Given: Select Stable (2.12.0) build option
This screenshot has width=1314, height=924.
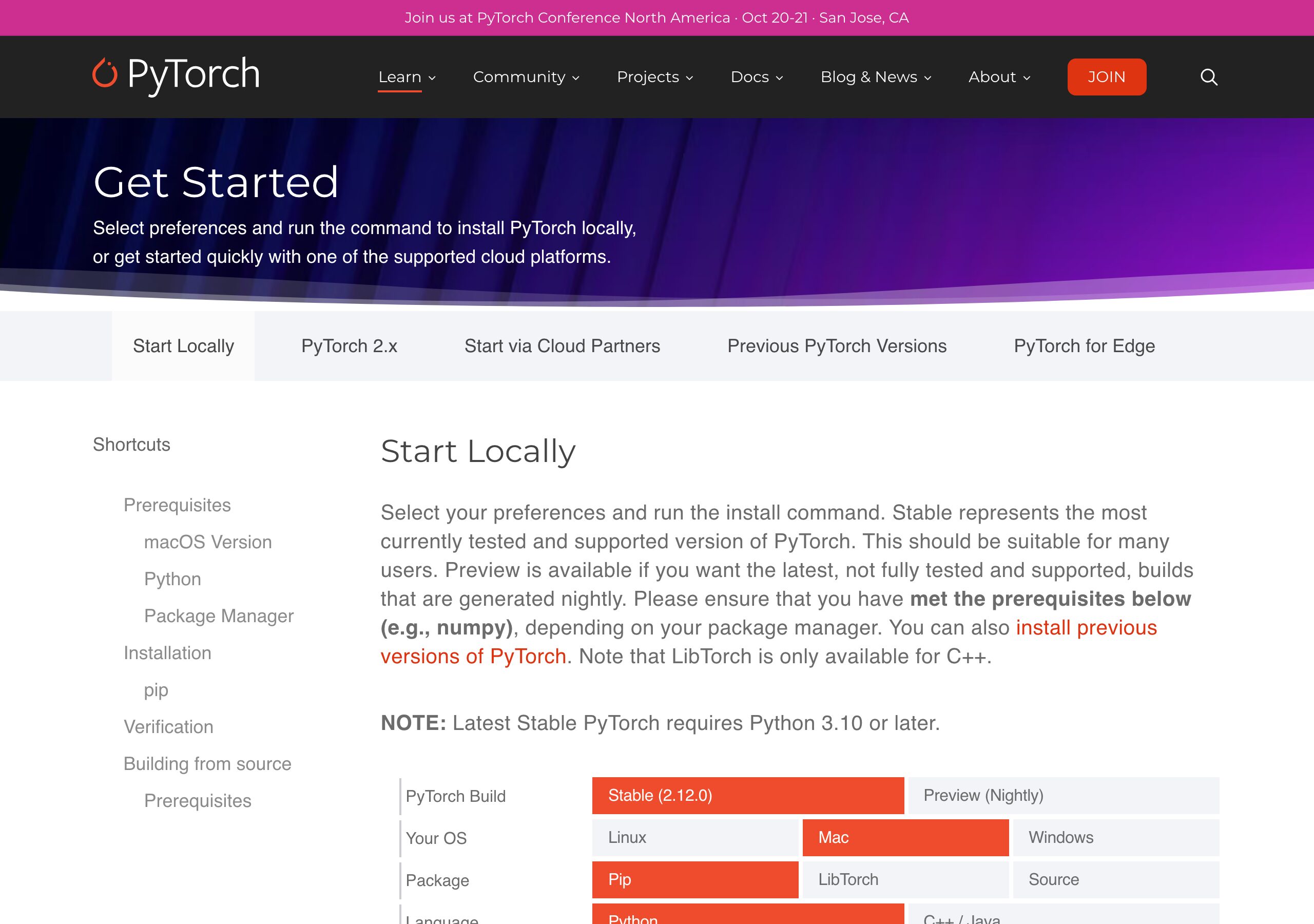Looking at the screenshot, I should point(748,795).
